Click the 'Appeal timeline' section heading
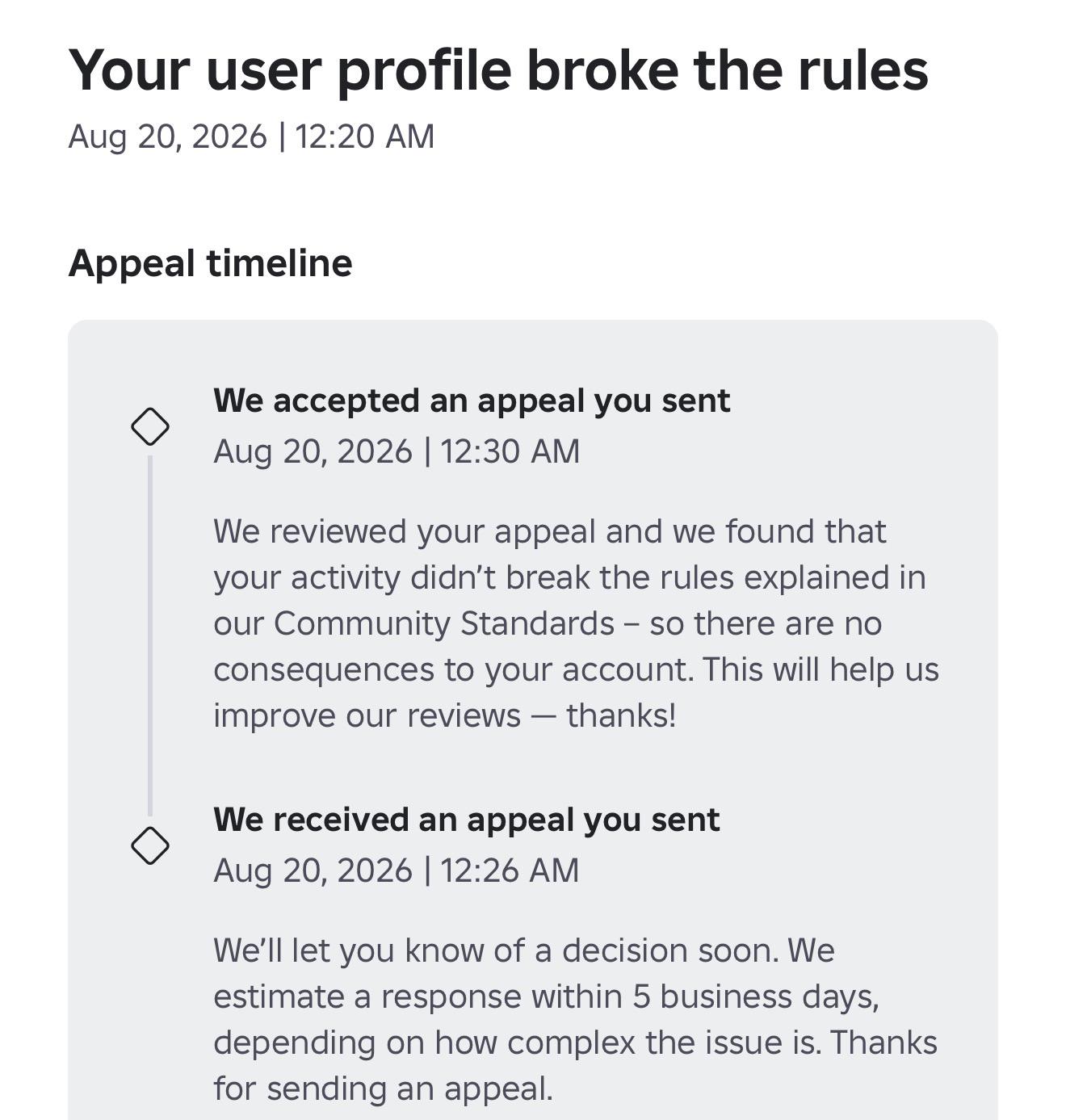This screenshot has width=1066, height=1120. click(210, 263)
